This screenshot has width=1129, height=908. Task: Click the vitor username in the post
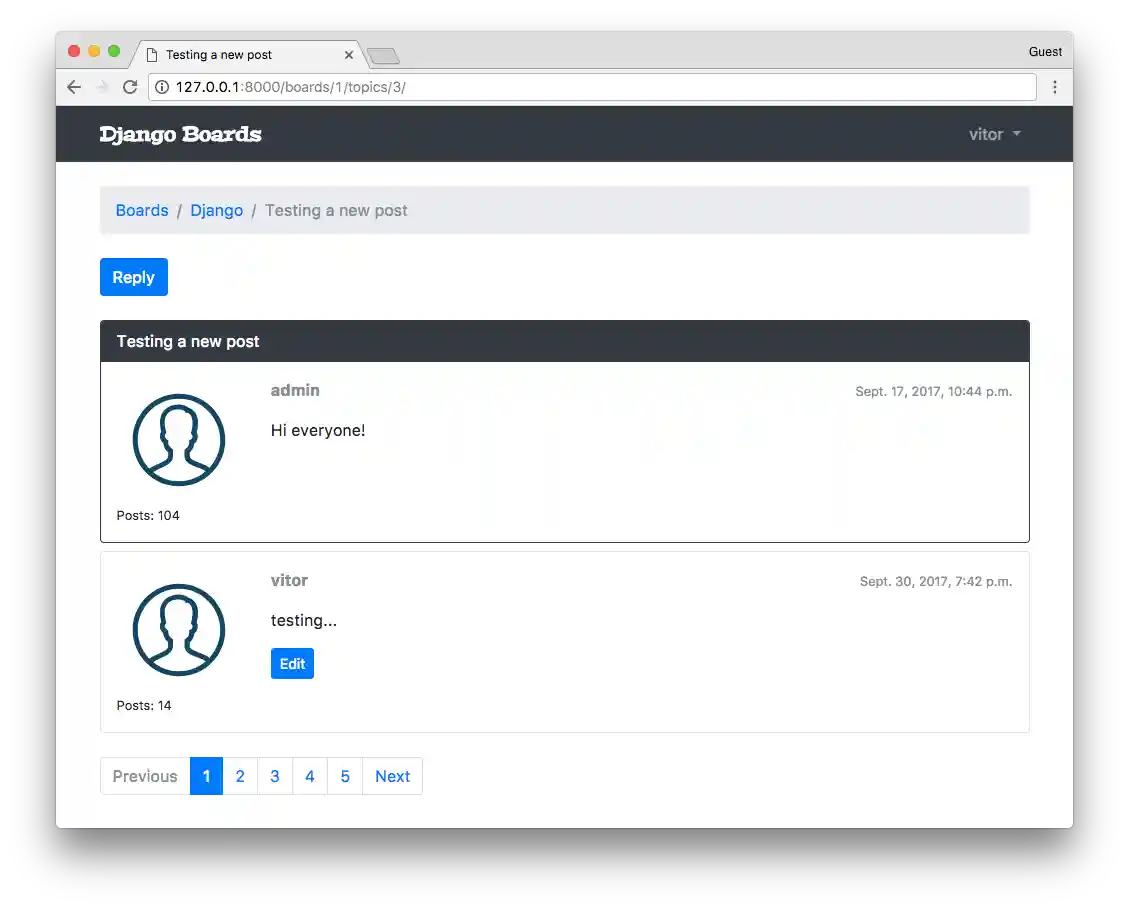tap(289, 580)
